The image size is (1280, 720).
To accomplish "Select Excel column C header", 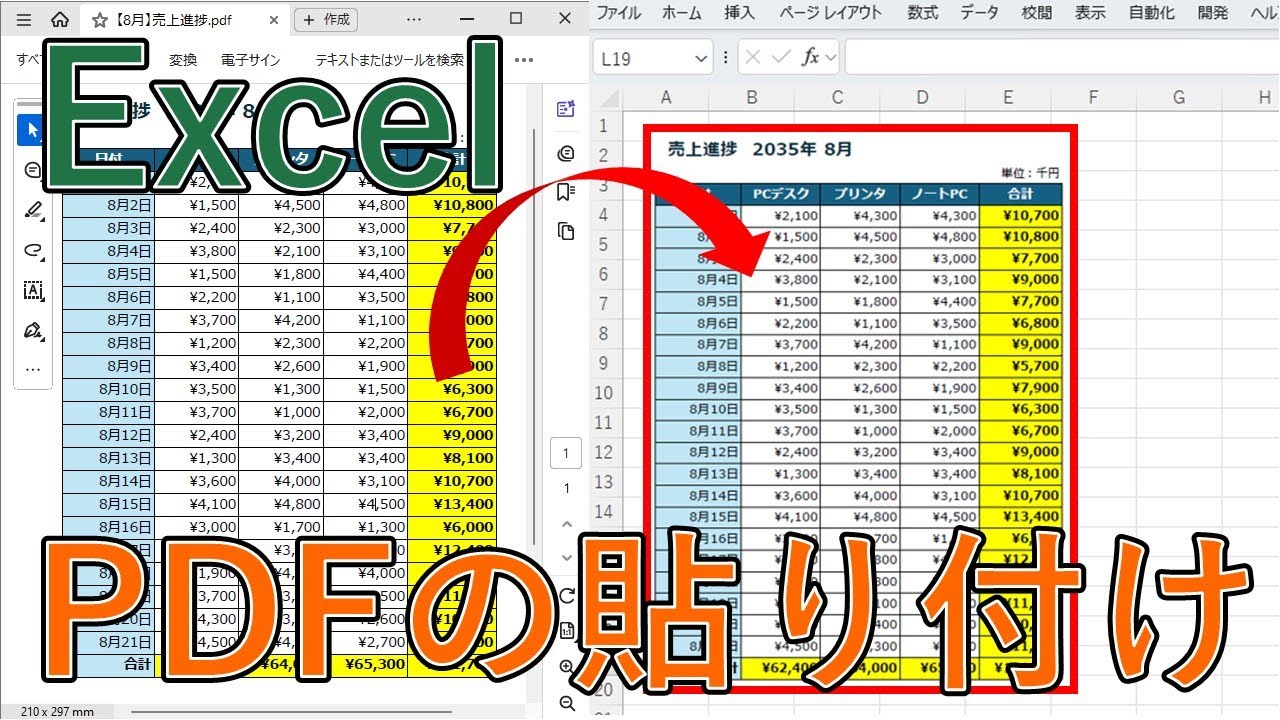I will click(837, 98).
